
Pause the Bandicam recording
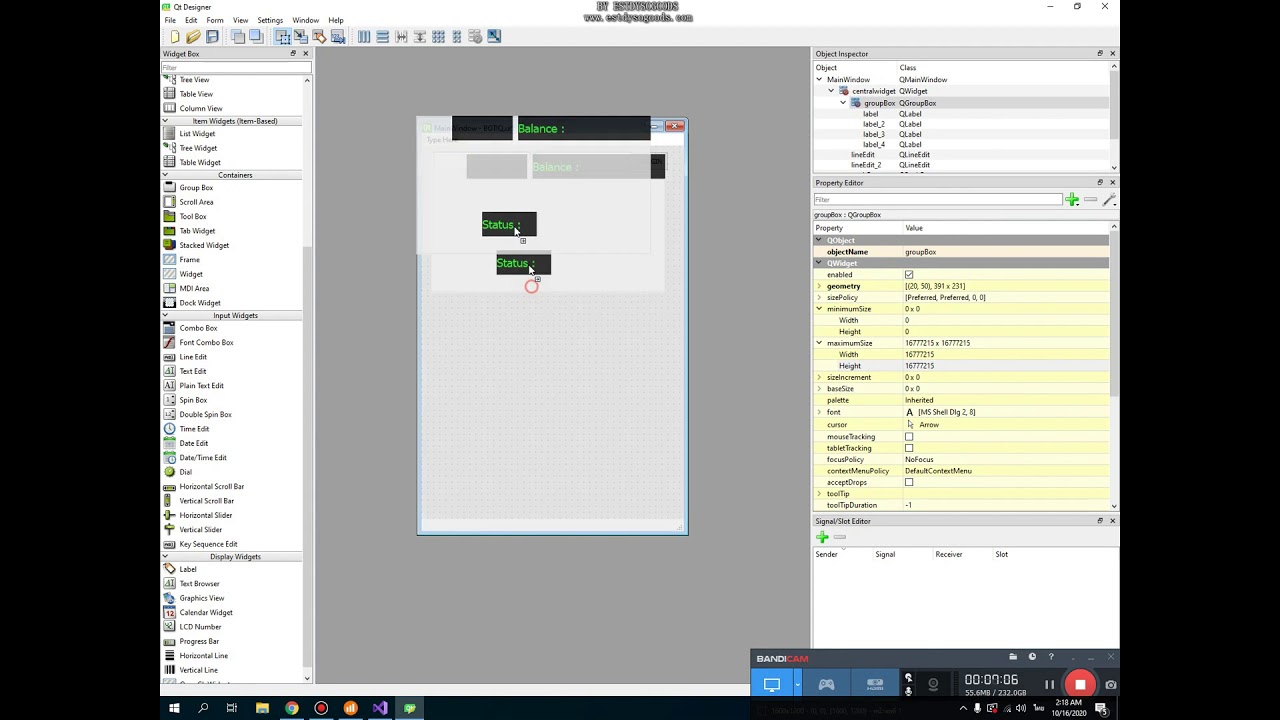point(1049,684)
